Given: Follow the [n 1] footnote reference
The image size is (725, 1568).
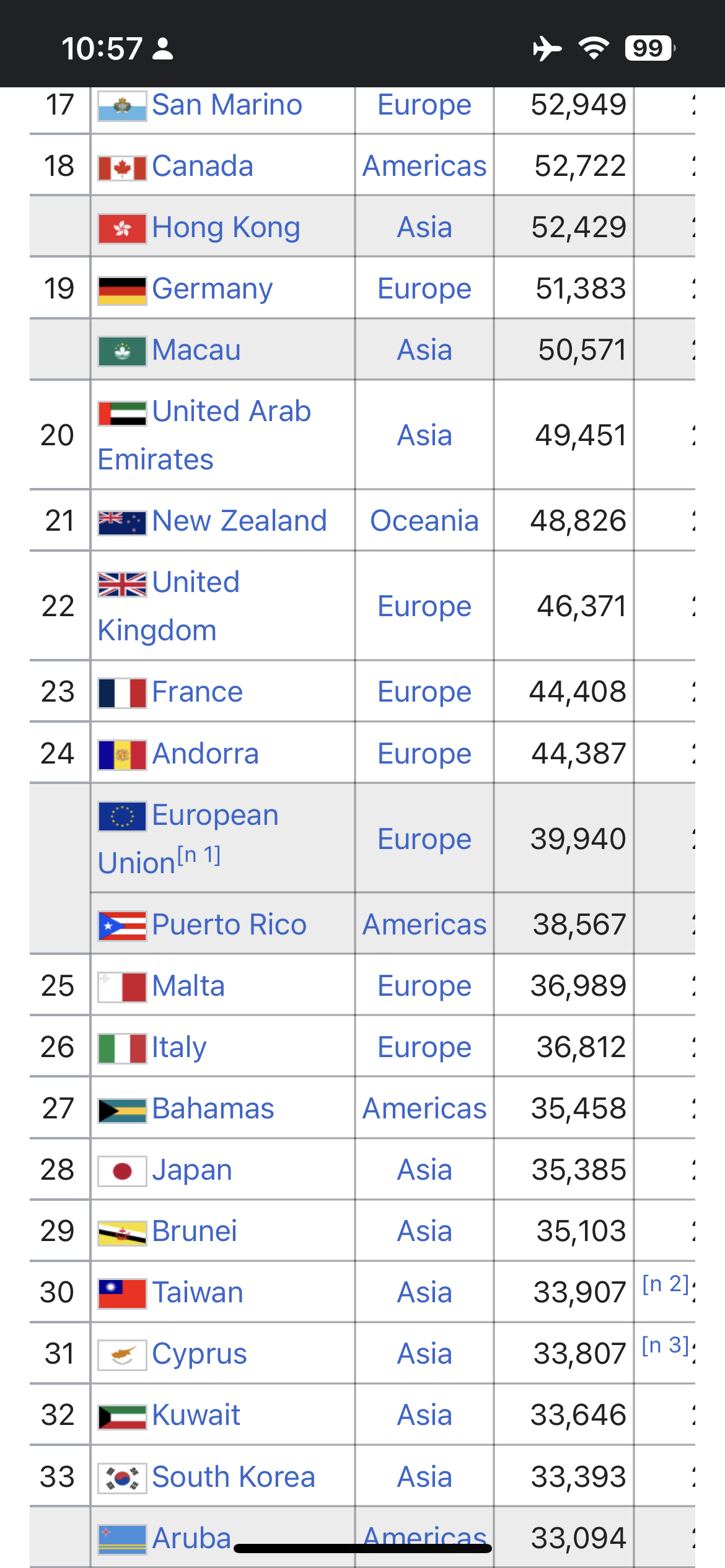Looking at the screenshot, I should (199, 855).
